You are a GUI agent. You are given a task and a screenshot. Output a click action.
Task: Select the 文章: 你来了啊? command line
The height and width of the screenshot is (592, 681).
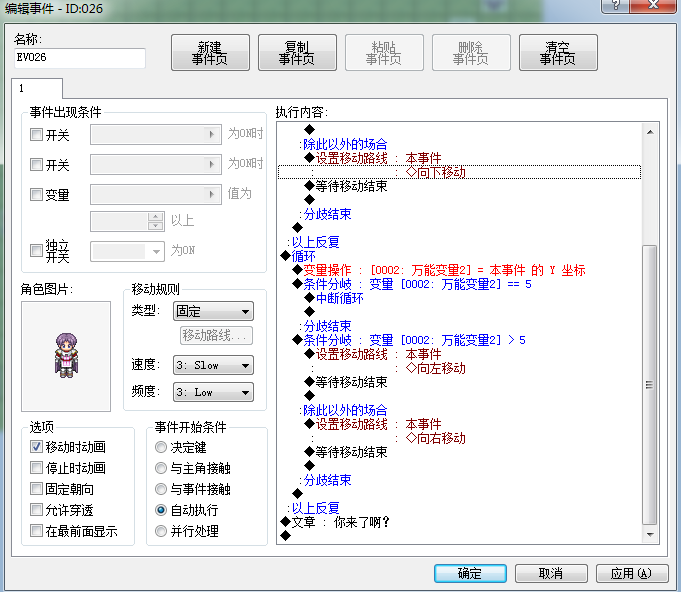pyautogui.click(x=459, y=522)
